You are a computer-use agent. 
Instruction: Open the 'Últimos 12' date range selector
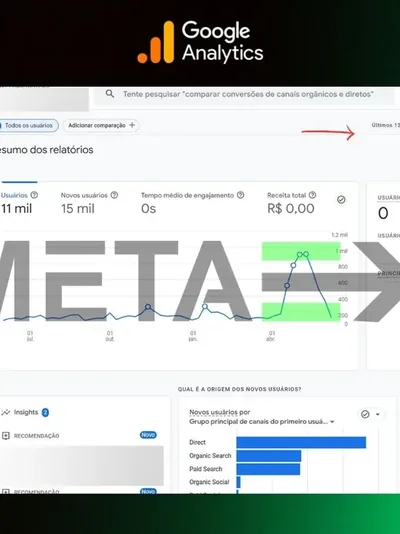[385, 125]
